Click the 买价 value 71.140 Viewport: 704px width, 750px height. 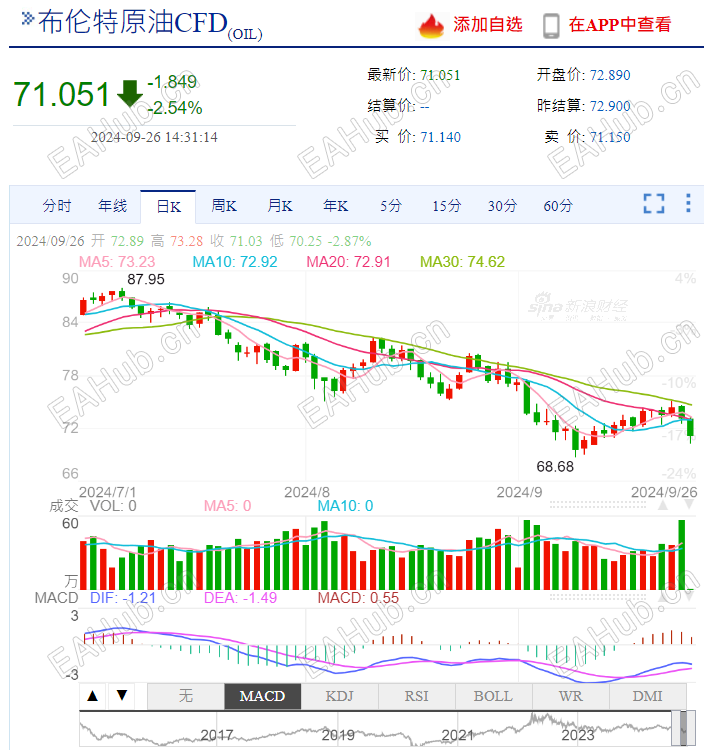[440, 137]
